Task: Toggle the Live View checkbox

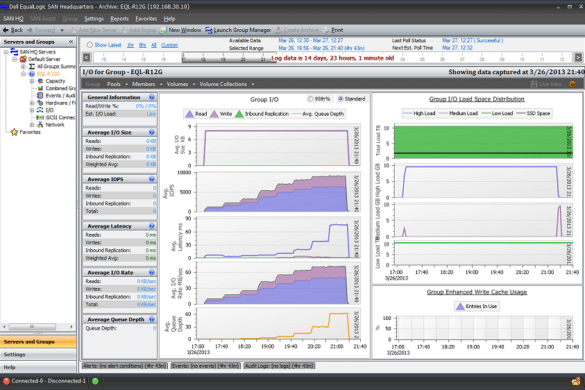Action: click(x=534, y=84)
